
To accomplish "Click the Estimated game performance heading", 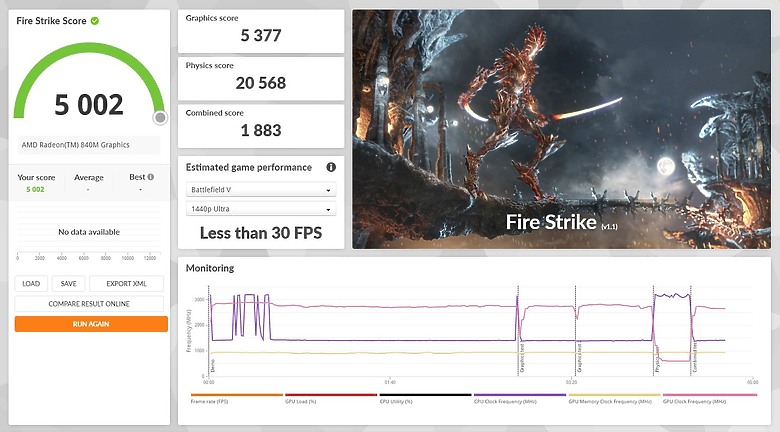I will (x=249, y=167).
